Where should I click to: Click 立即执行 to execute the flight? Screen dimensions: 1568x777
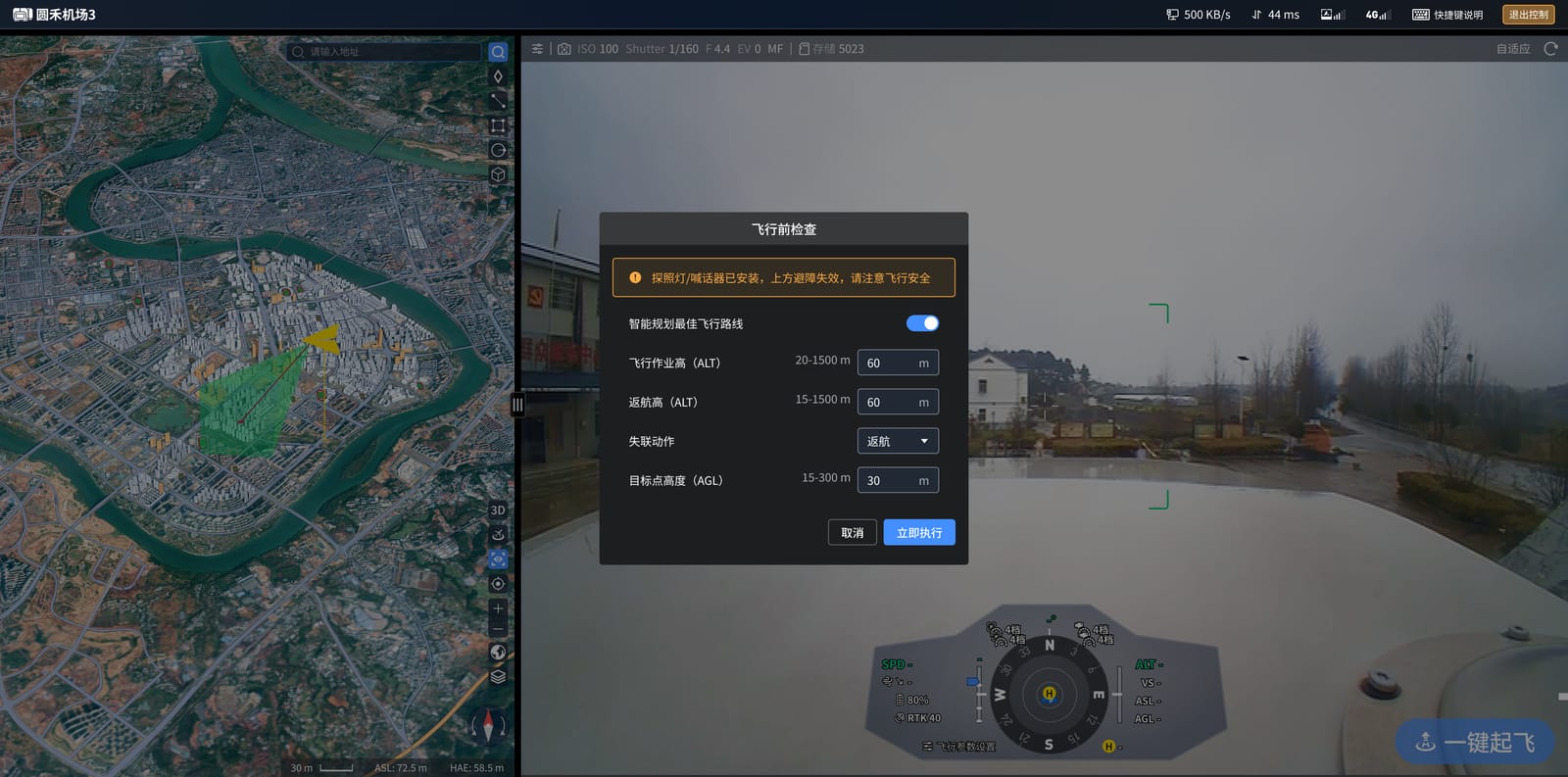919,532
